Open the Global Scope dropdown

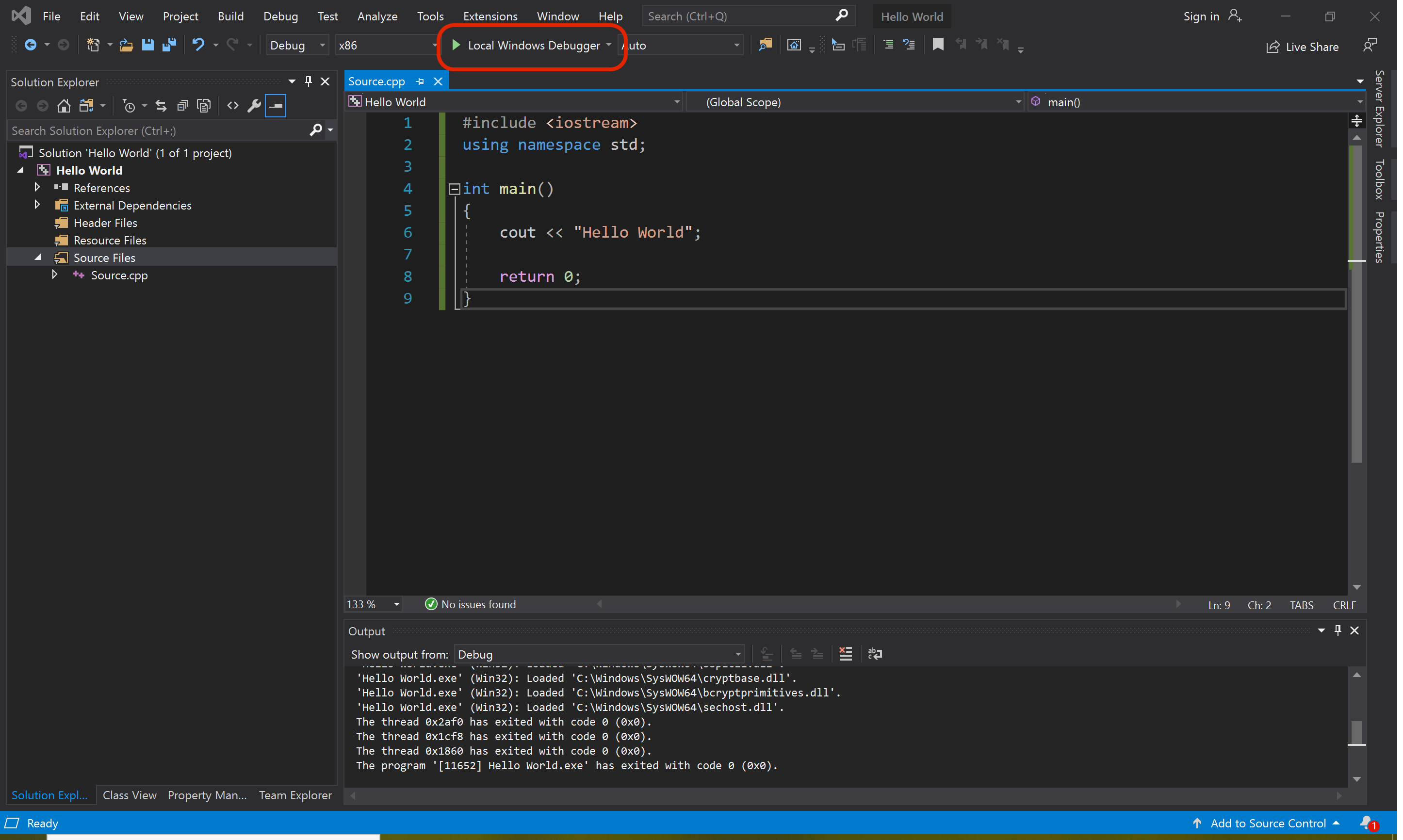click(x=855, y=102)
